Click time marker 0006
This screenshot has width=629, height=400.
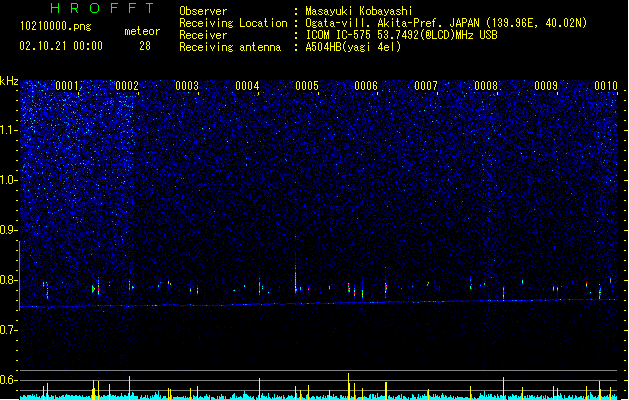tap(366, 86)
